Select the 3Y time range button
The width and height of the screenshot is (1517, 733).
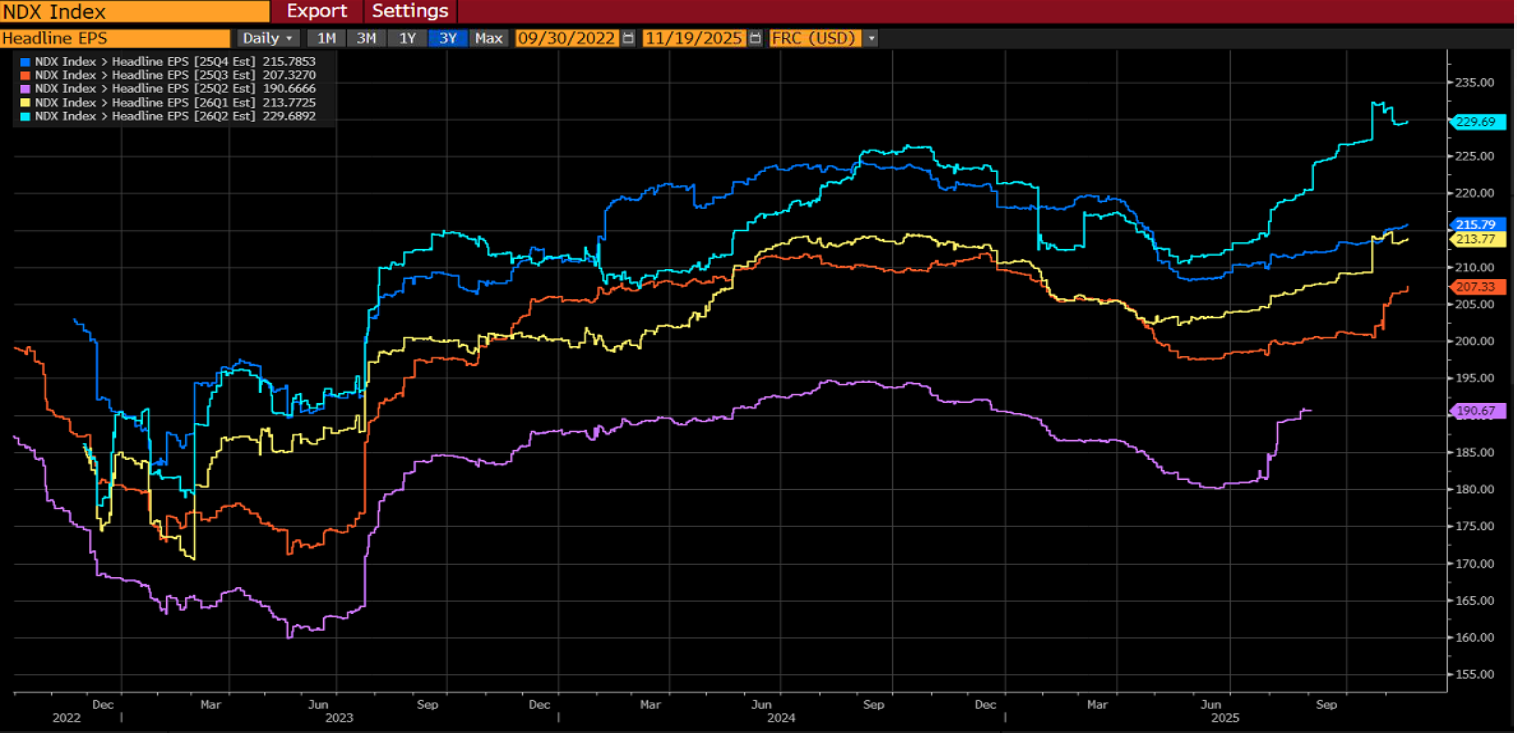(x=447, y=38)
